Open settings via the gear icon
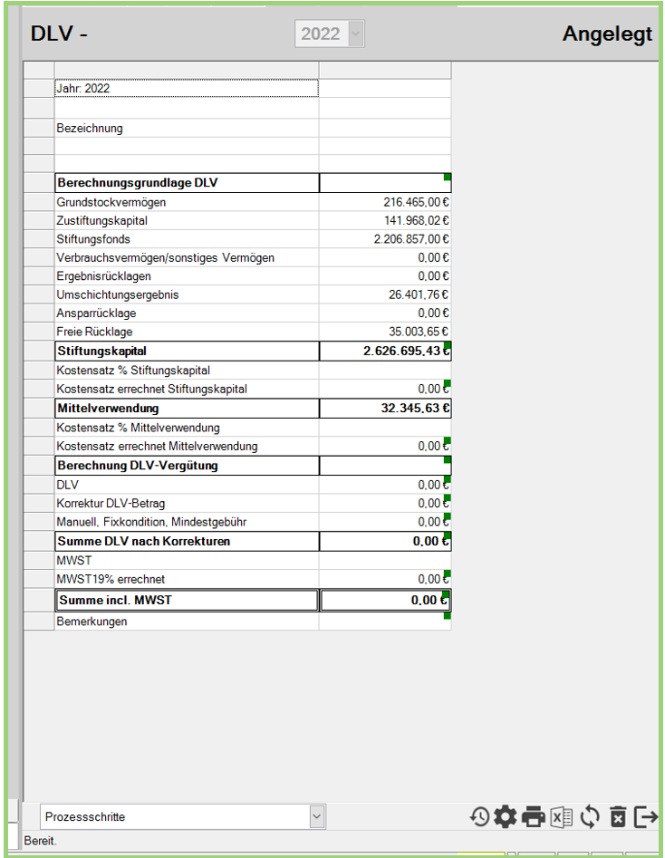The height and width of the screenshot is (858, 665). click(x=506, y=817)
